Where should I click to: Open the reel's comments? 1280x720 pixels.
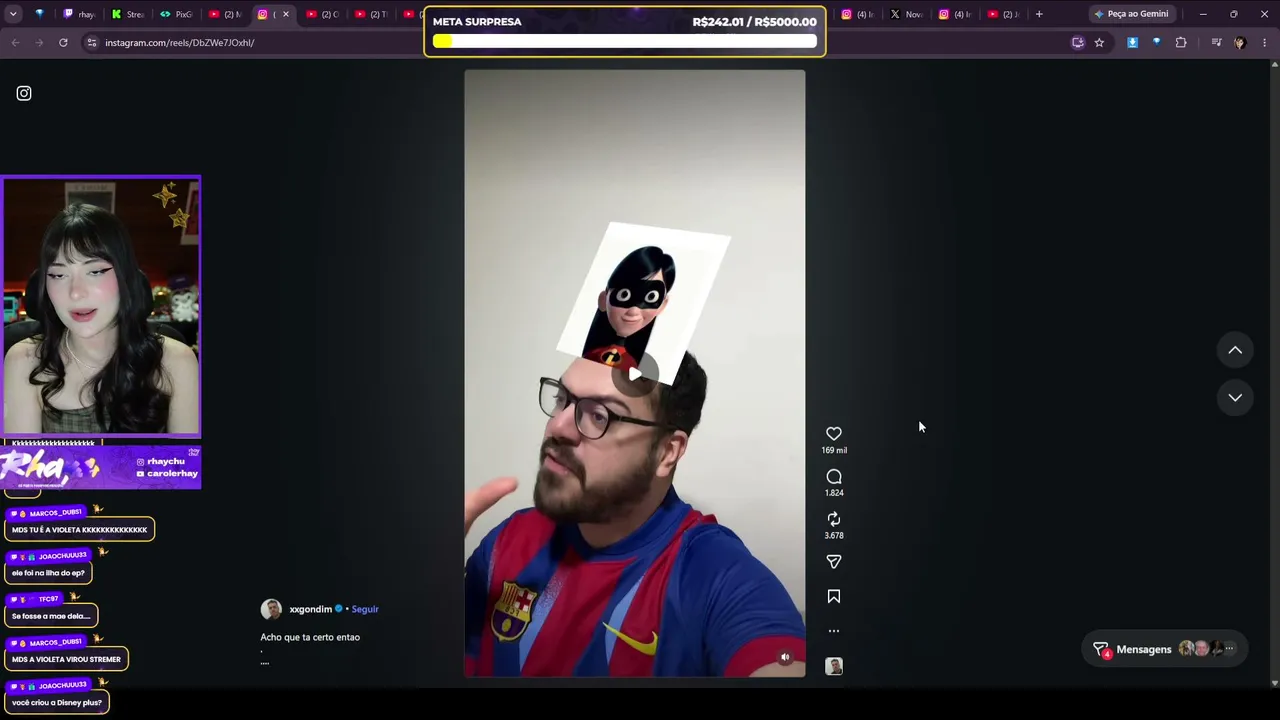(834, 477)
